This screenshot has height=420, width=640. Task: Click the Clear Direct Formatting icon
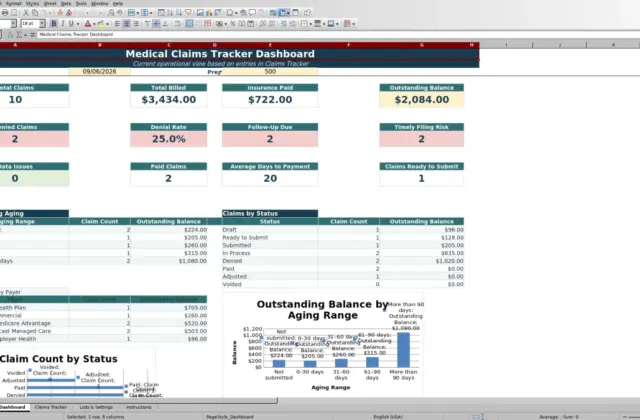[69, 13]
